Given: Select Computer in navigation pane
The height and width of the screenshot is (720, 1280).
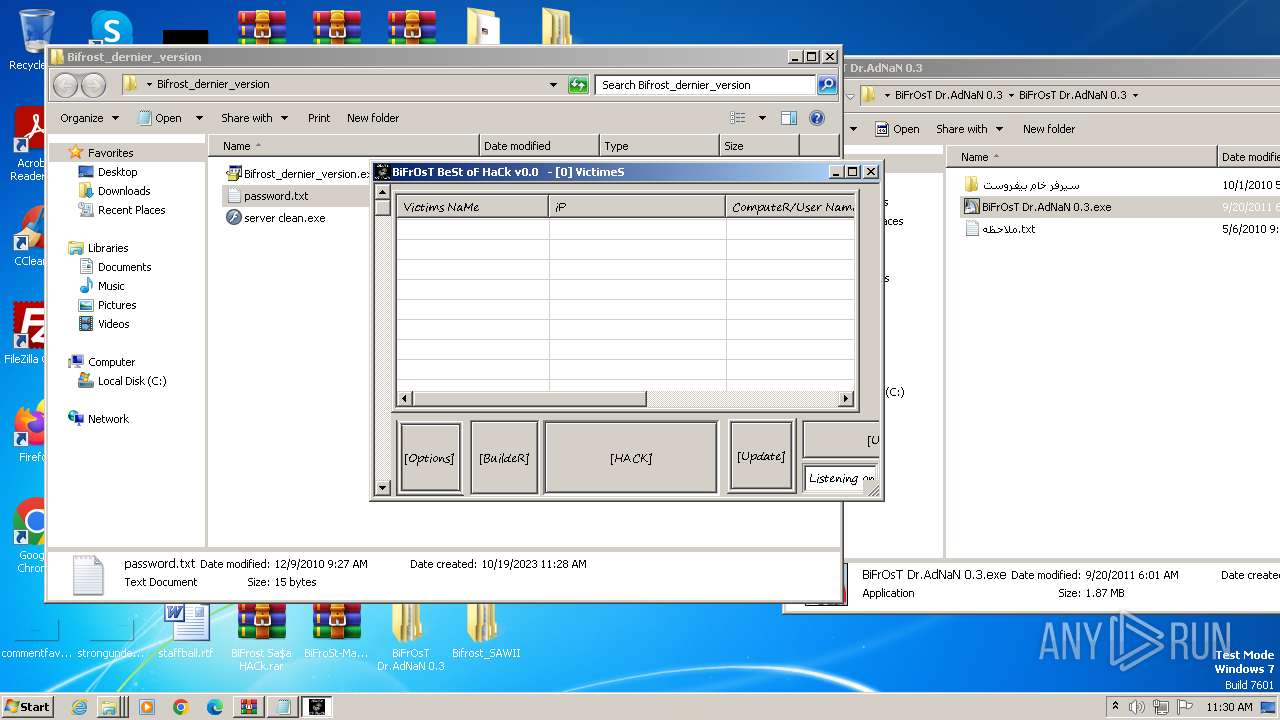Looking at the screenshot, I should pyautogui.click(x=111, y=362).
